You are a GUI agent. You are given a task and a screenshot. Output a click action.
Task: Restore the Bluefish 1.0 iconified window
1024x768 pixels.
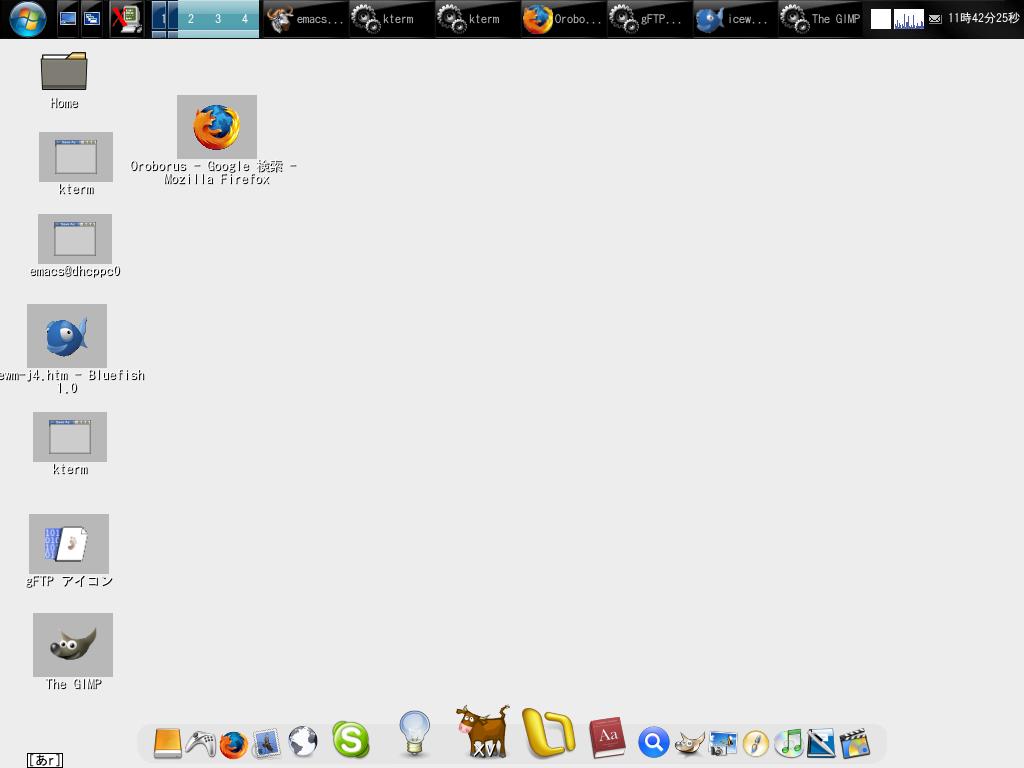tap(67, 337)
